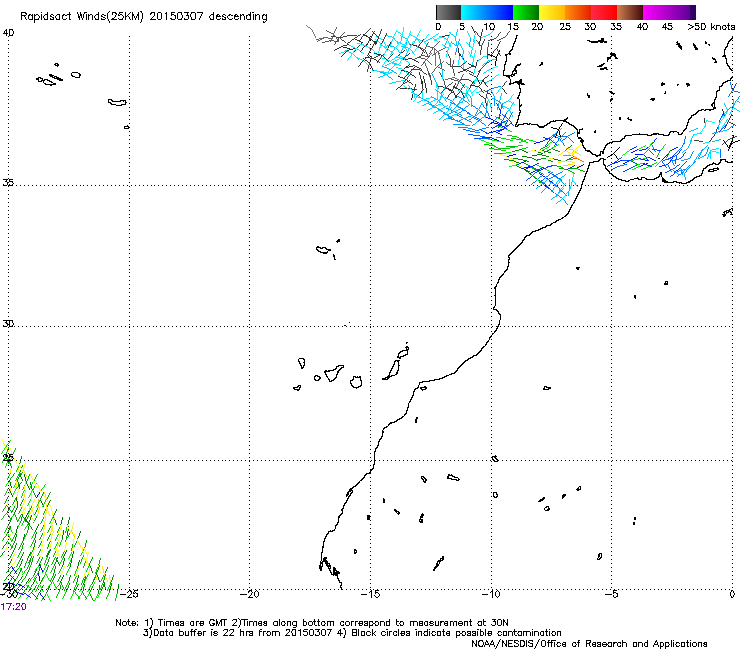Click the Madeira island outline near 33N

point(323,249)
